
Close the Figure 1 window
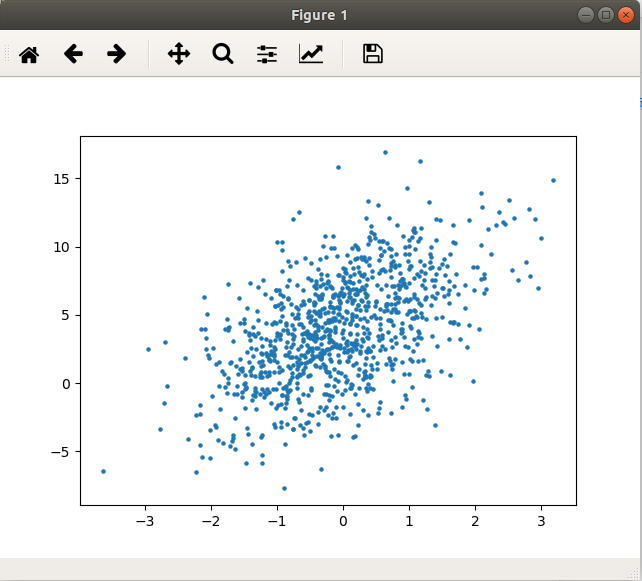point(626,15)
